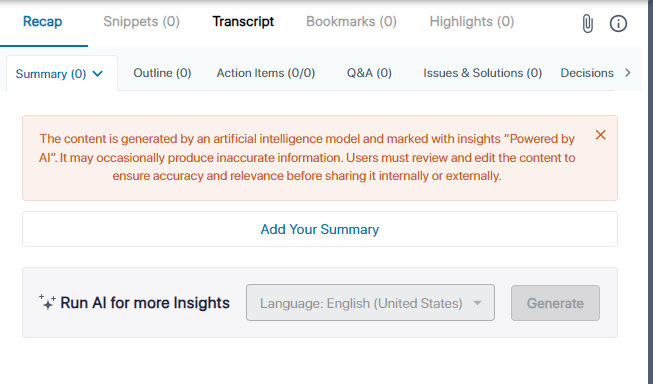Screen dimensions: 653x384
Task: Open the Highlights tab
Action: 472,21
